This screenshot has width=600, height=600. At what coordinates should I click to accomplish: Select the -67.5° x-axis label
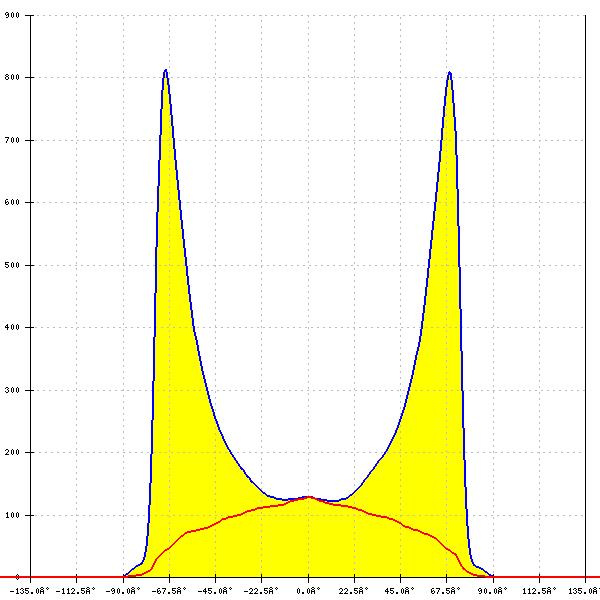pyautogui.click(x=170, y=590)
